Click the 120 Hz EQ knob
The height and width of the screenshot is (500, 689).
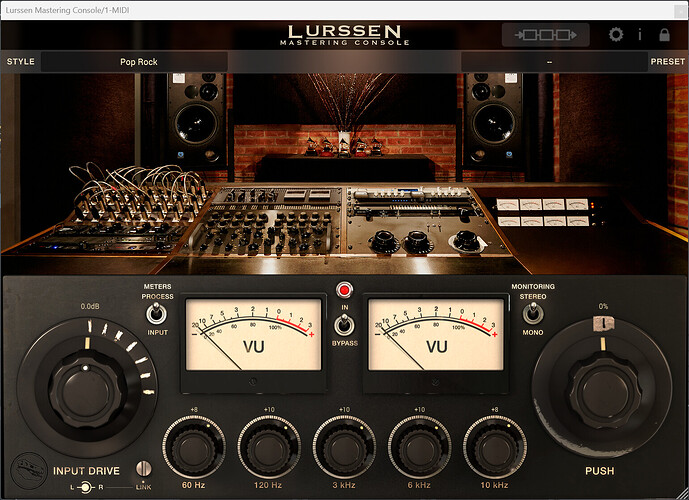tap(269, 447)
